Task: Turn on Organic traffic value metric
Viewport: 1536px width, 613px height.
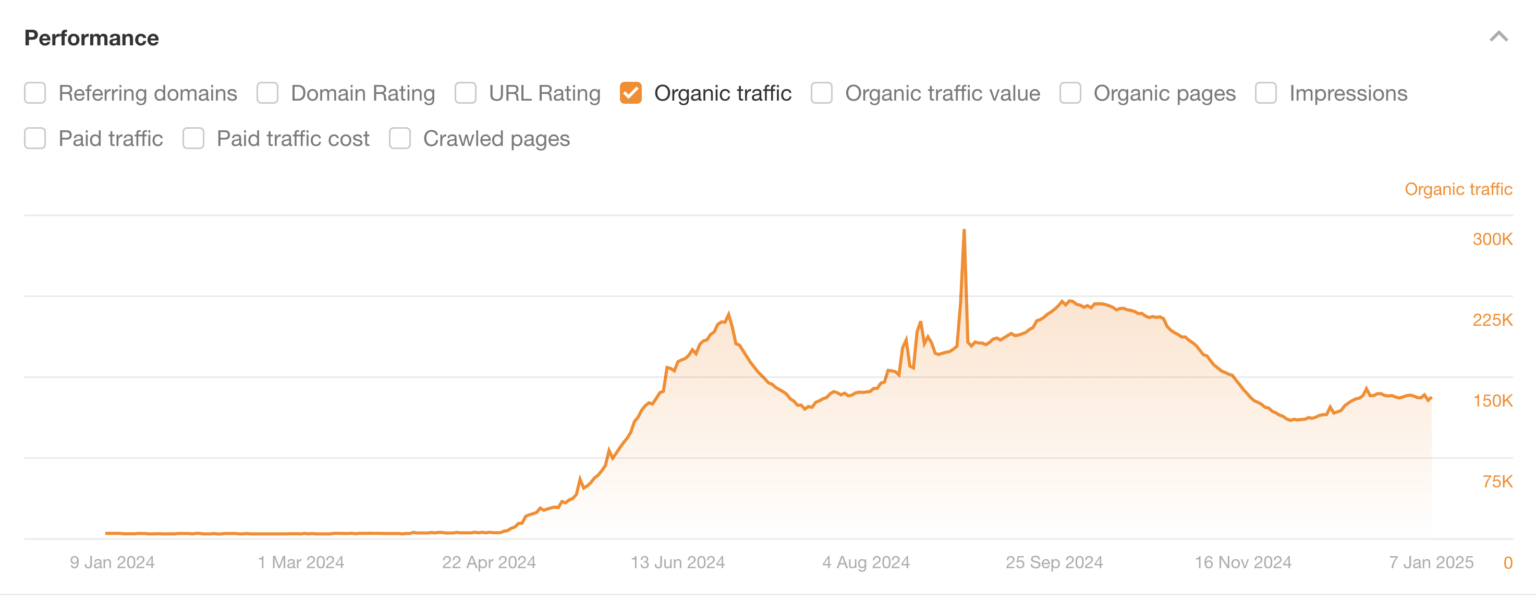Action: pos(822,93)
